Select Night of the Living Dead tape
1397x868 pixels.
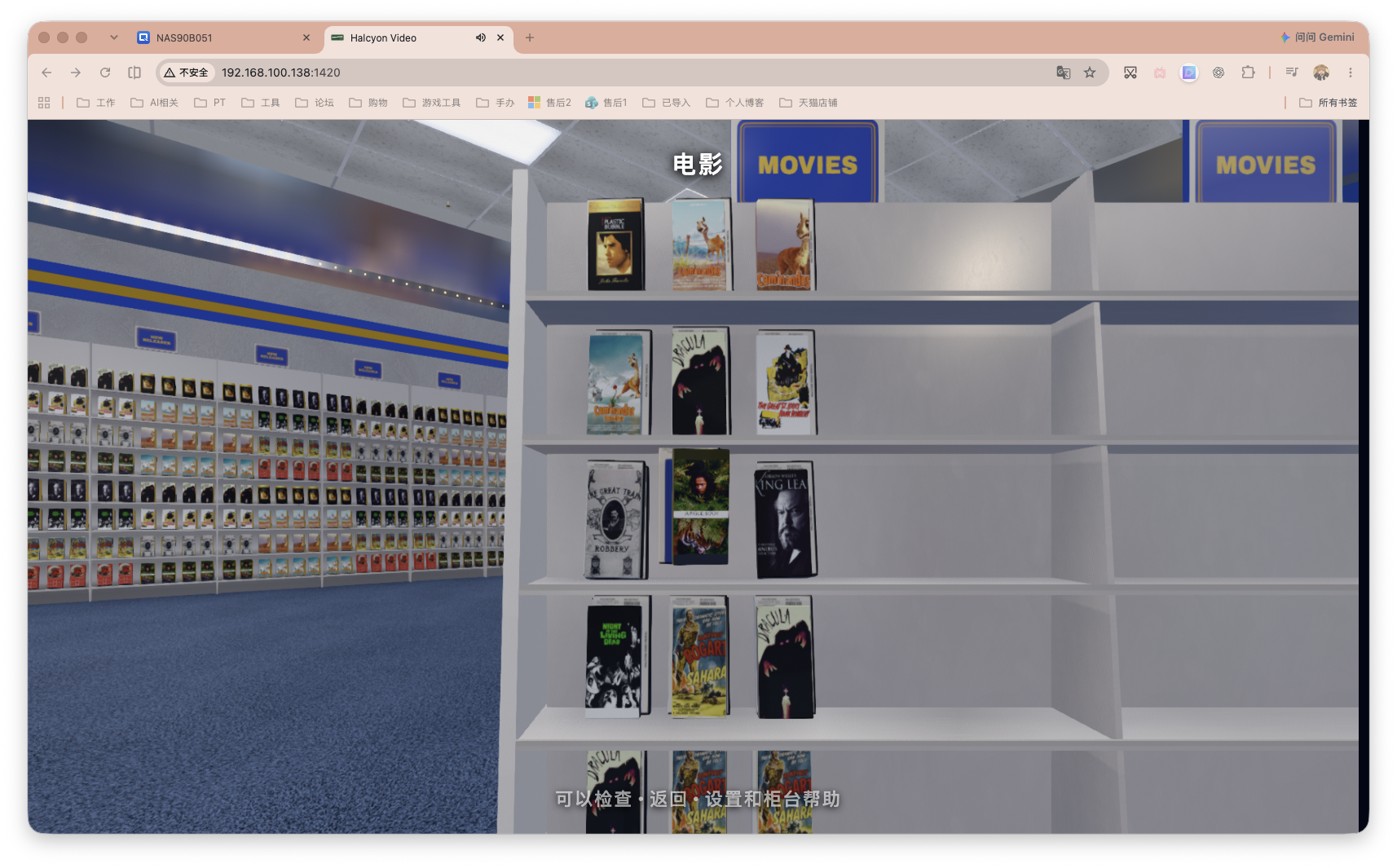point(617,656)
